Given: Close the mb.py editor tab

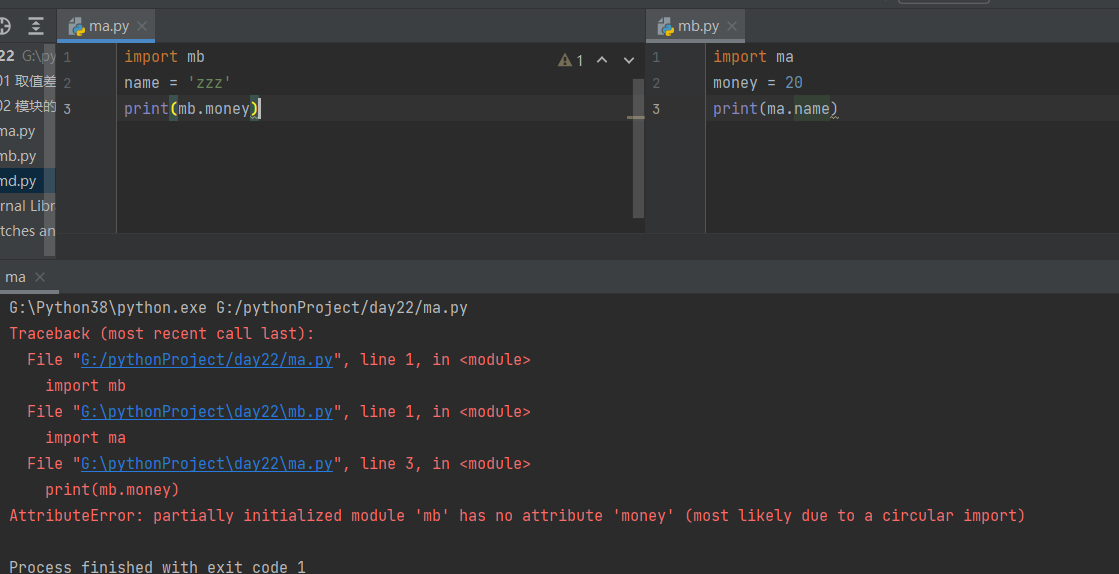Looking at the screenshot, I should 731,26.
